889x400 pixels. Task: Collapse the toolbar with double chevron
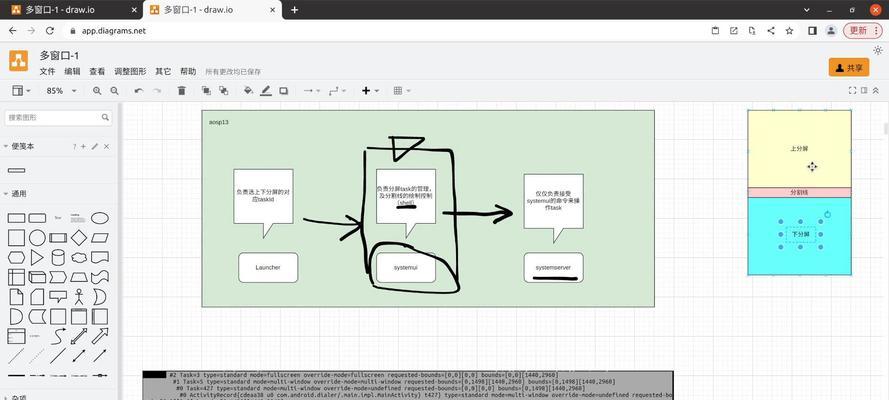click(x=875, y=91)
